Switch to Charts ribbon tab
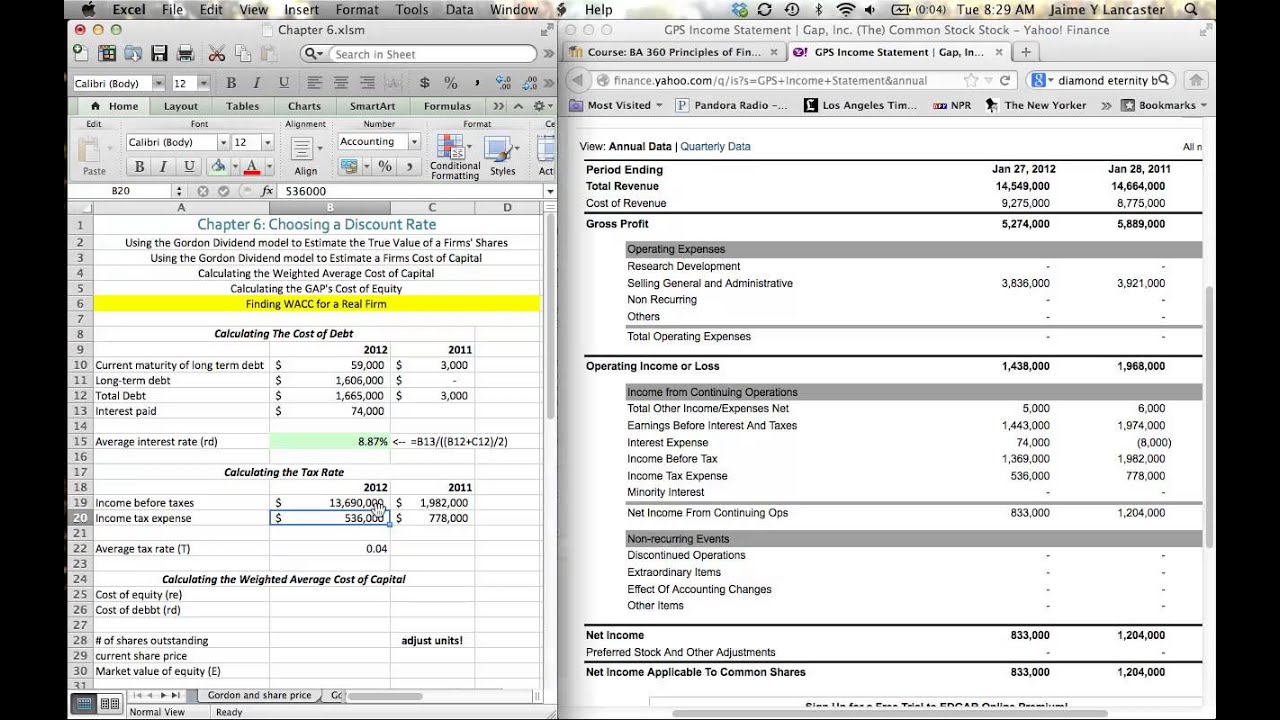 (305, 106)
